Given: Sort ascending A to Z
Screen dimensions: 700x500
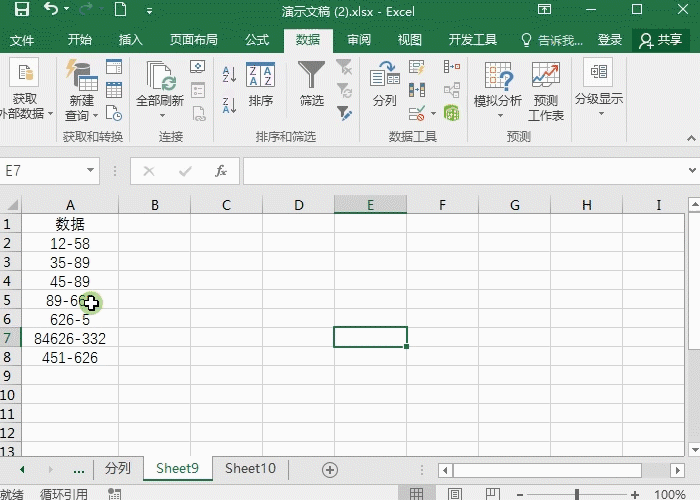Looking at the screenshot, I should pos(229,74).
